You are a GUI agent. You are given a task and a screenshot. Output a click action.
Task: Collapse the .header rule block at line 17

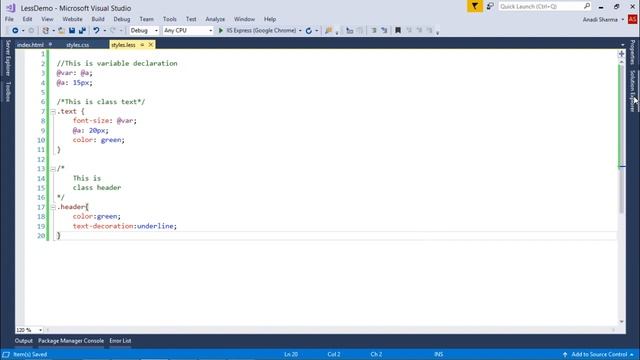click(x=53, y=207)
